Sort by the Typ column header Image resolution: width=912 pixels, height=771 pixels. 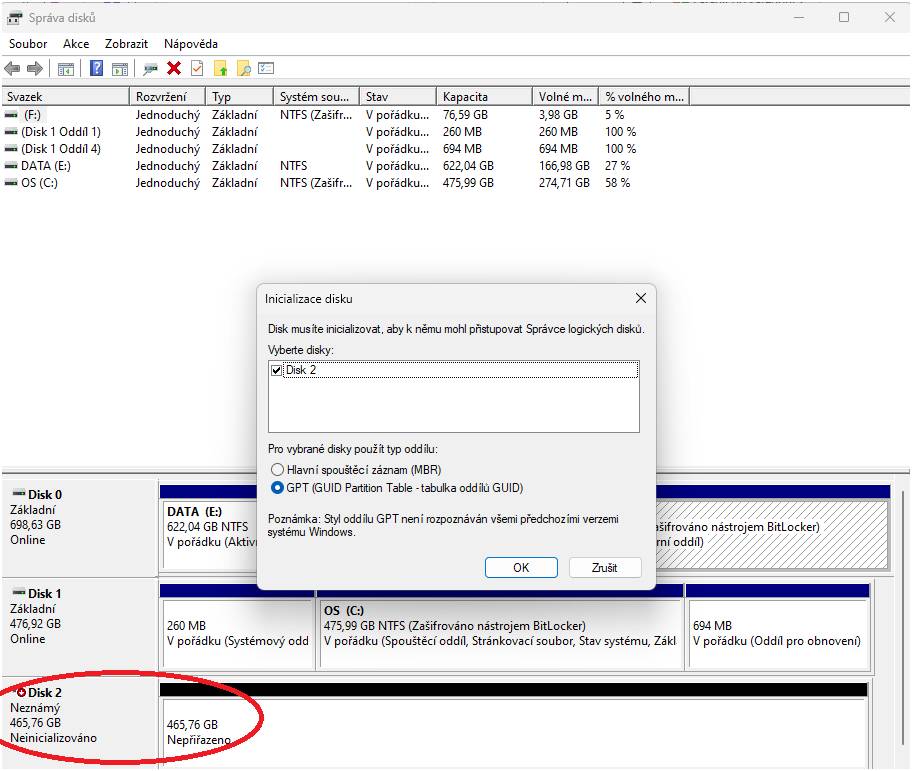[239, 97]
